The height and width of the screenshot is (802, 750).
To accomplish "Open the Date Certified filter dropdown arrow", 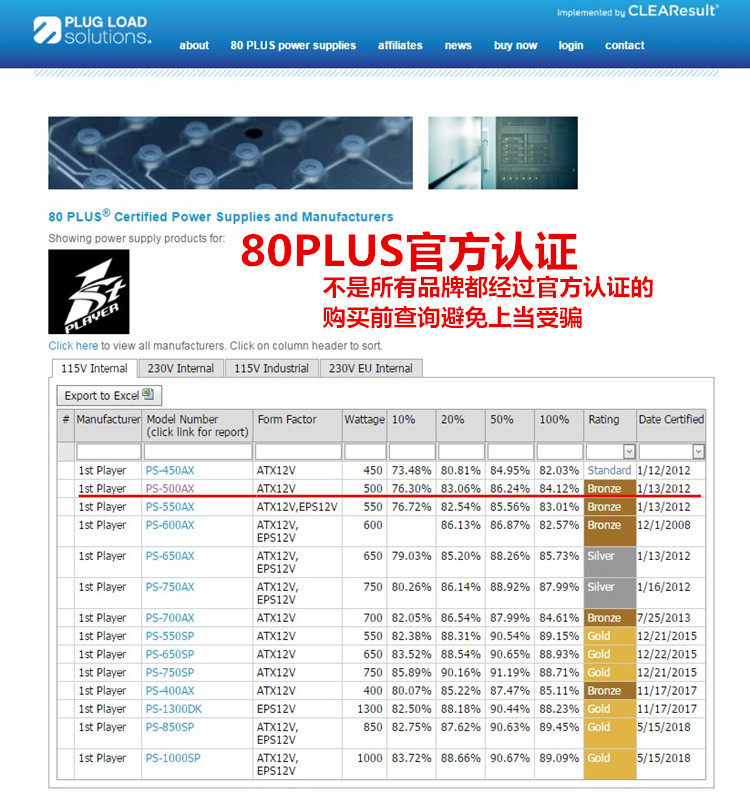I will pyautogui.click(x=698, y=452).
